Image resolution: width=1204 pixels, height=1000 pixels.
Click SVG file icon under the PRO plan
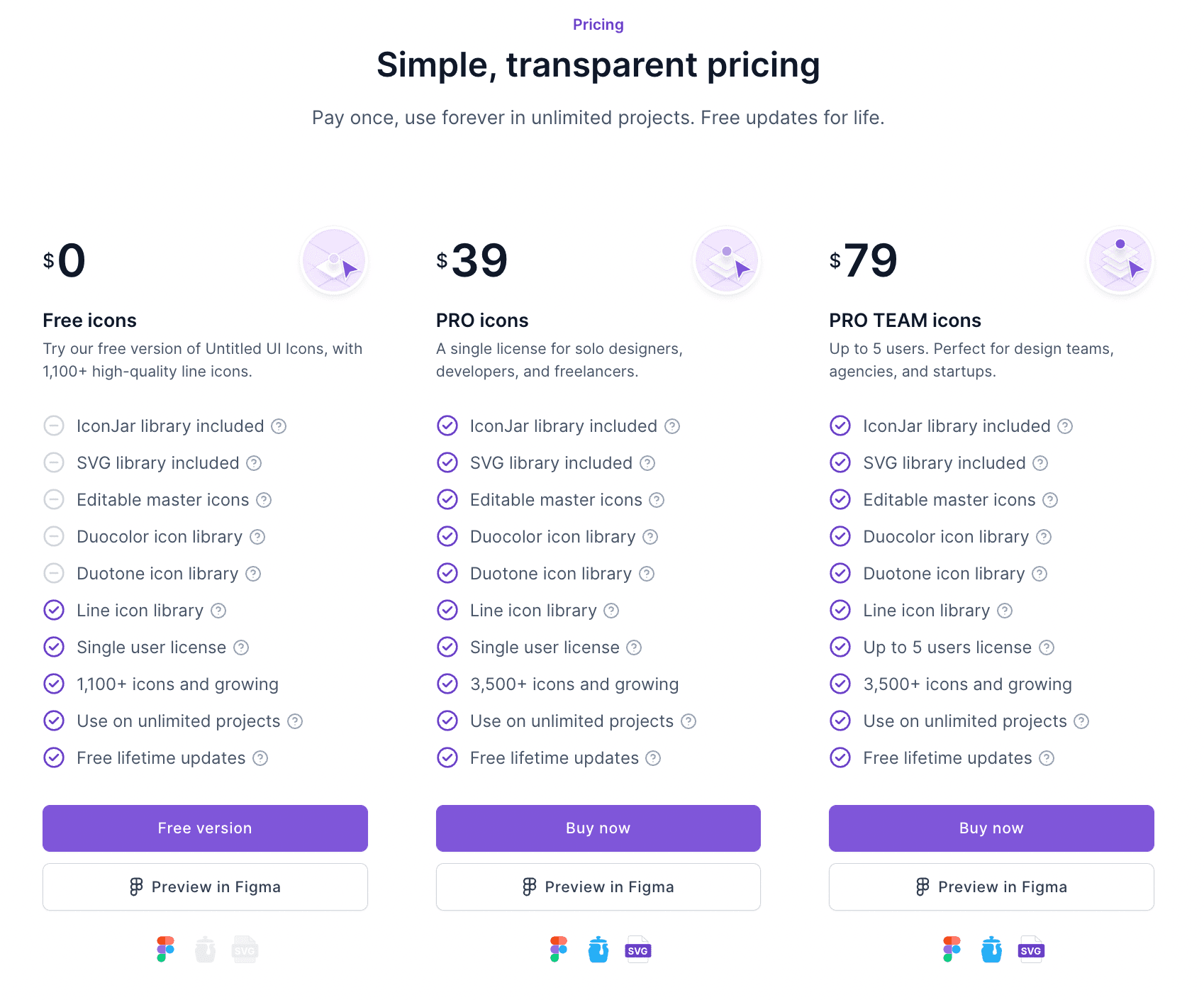click(637, 950)
